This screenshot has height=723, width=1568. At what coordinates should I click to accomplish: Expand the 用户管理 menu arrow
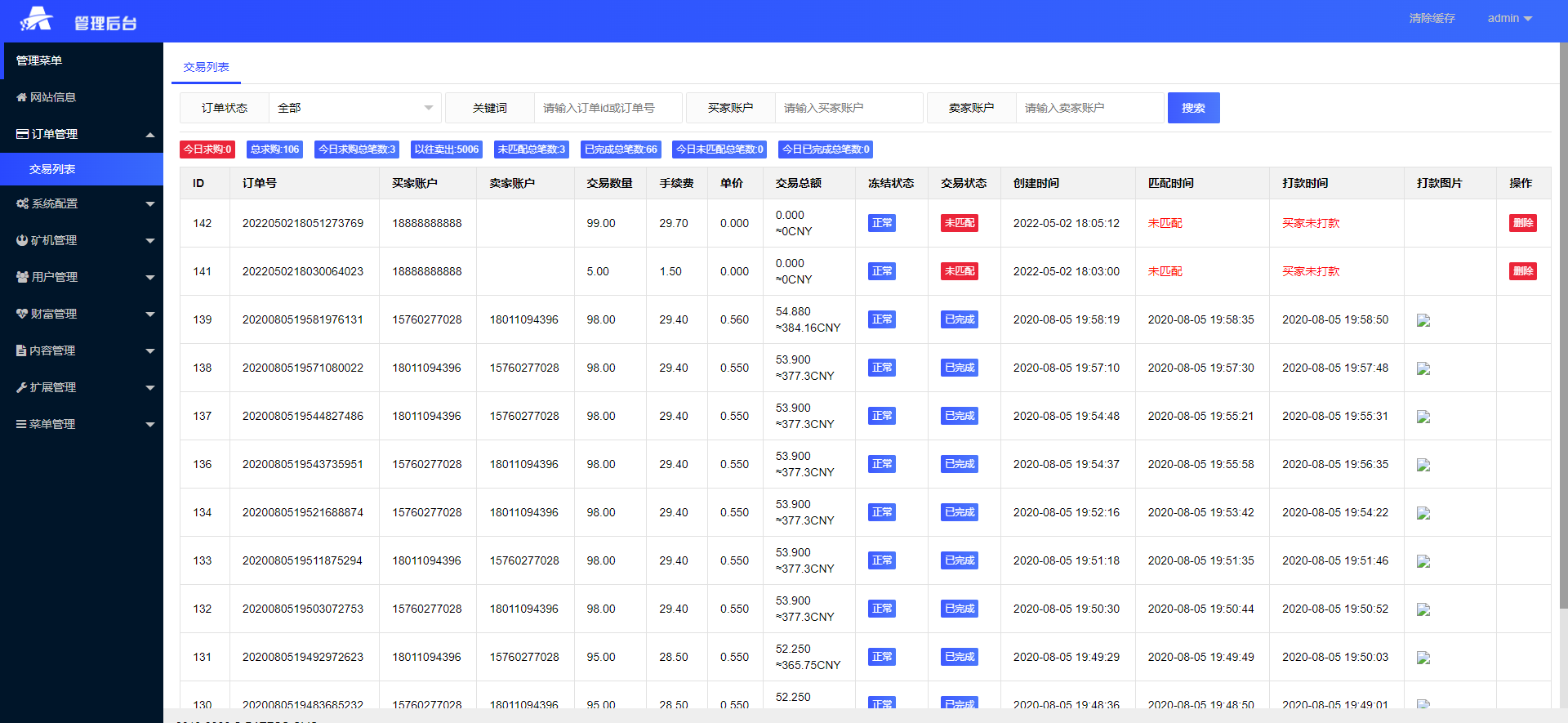(150, 277)
